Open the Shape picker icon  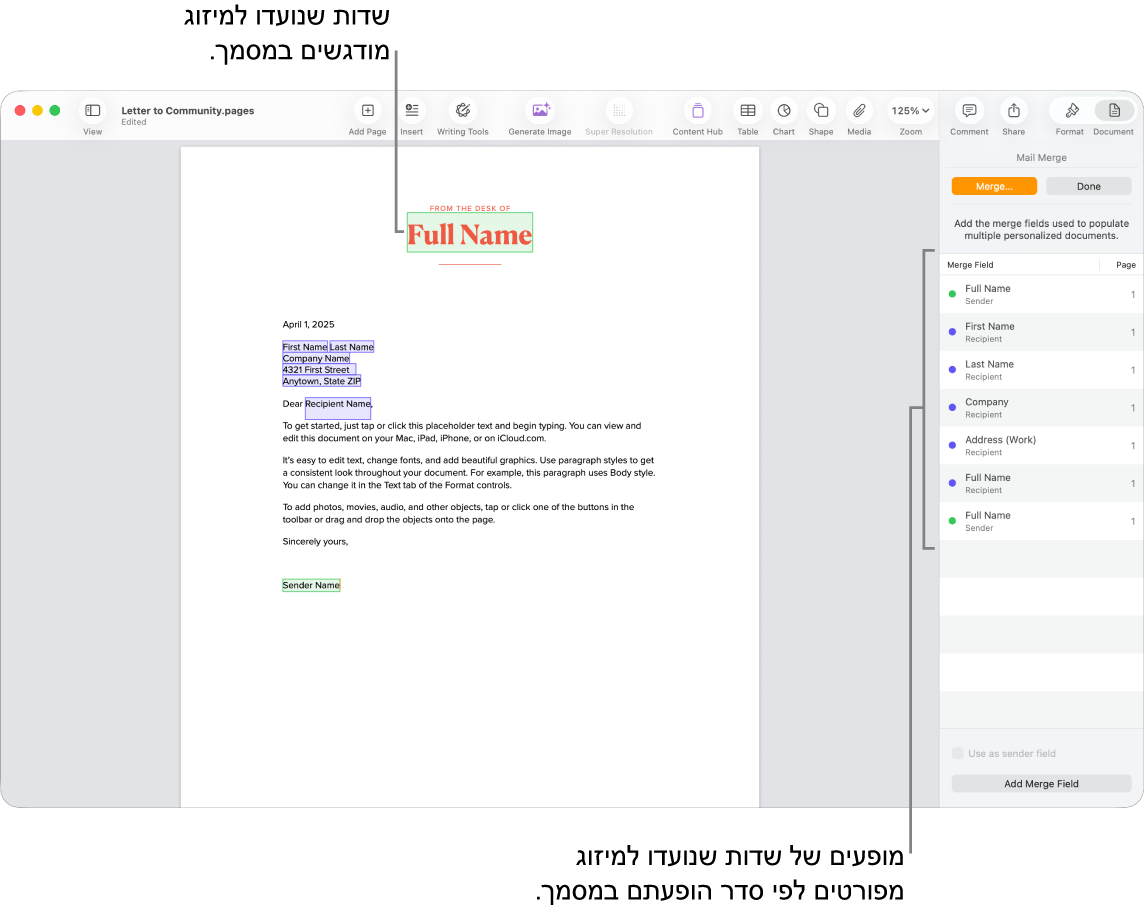820,111
